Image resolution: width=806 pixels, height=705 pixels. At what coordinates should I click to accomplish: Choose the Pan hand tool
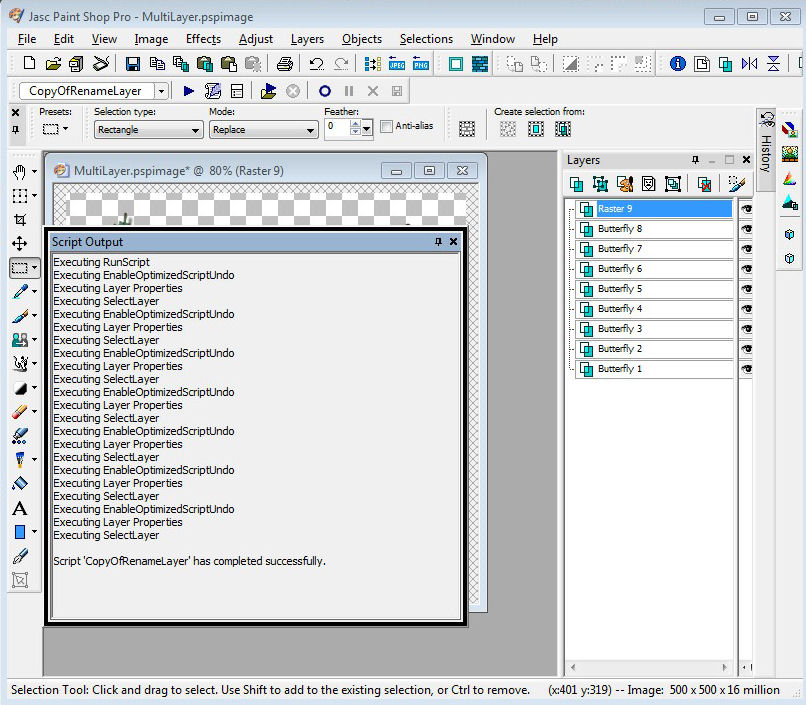19,172
